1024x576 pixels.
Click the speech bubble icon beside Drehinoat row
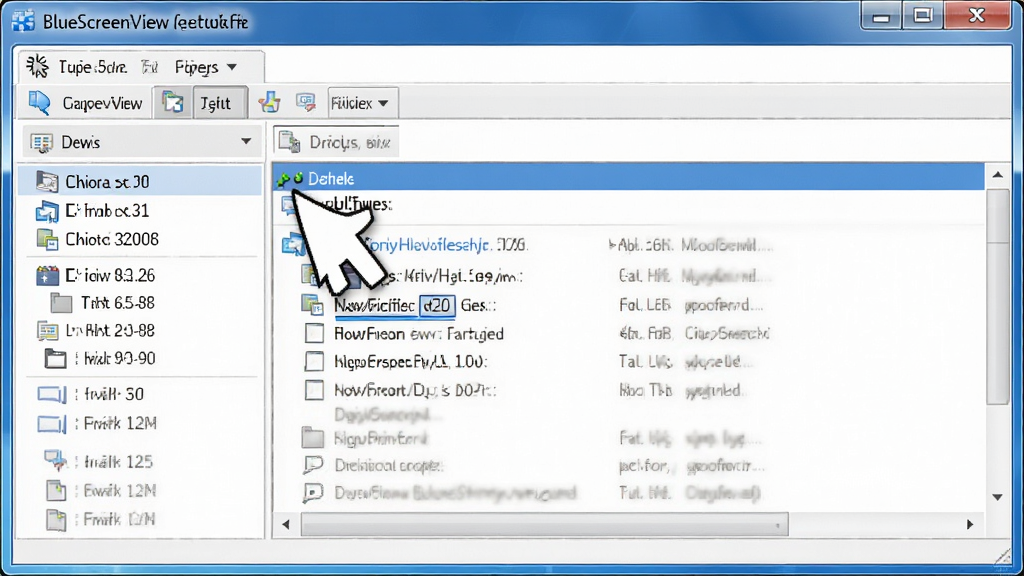point(313,465)
